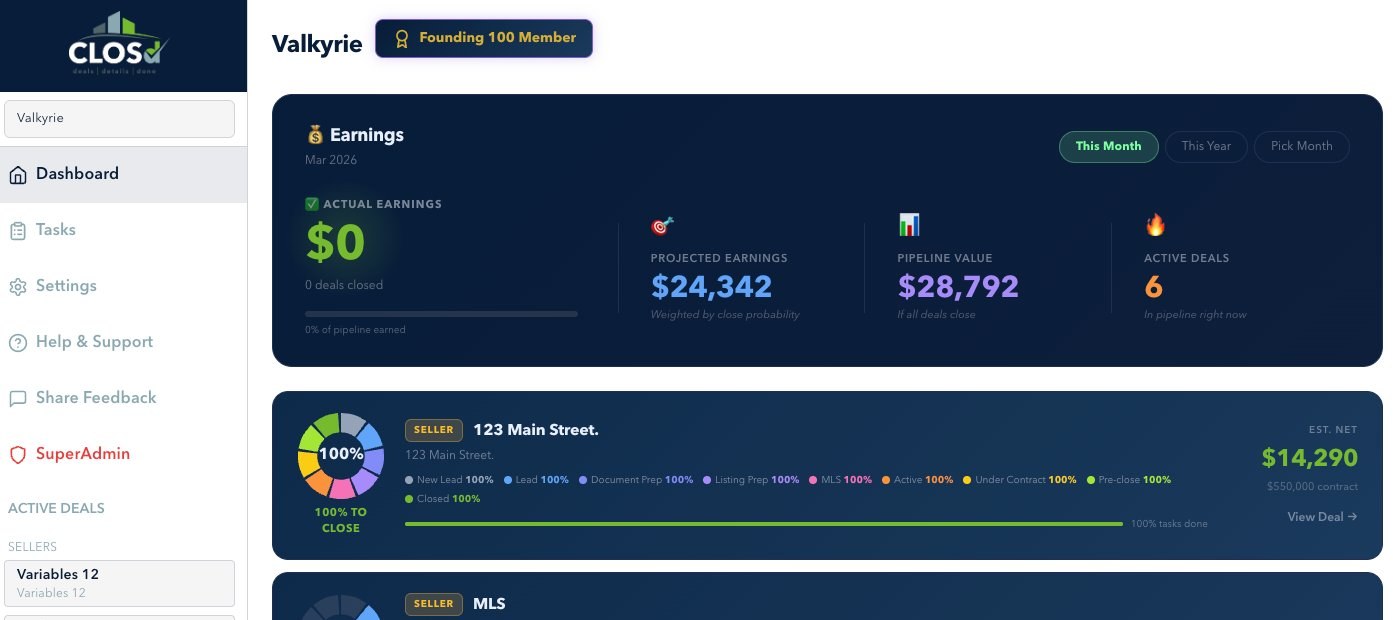Screen dimensions: 1393x620
Task: Open Tasks via the clipboard icon
Action: point(17,229)
